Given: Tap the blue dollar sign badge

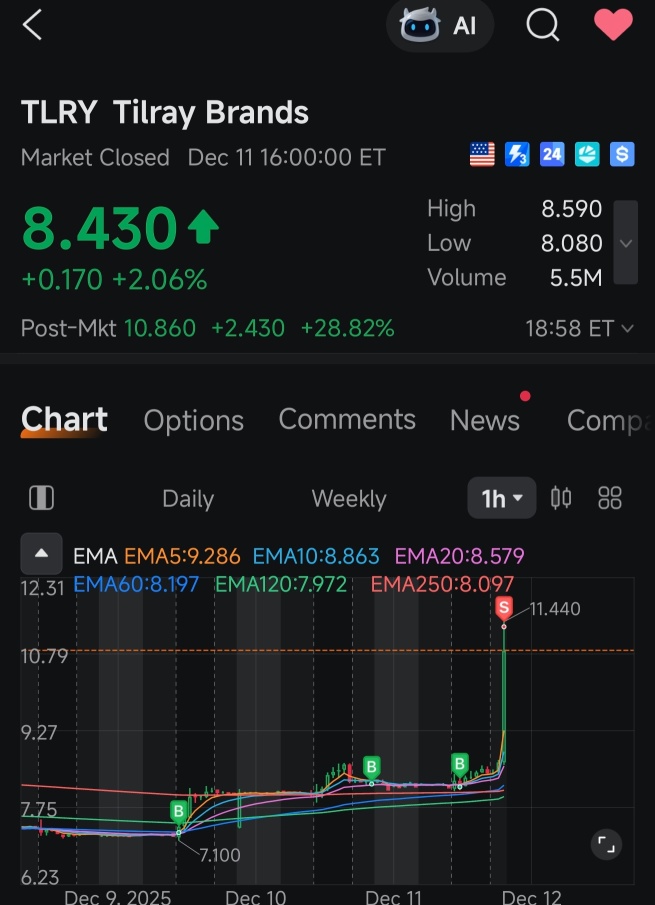Looking at the screenshot, I should point(622,154).
